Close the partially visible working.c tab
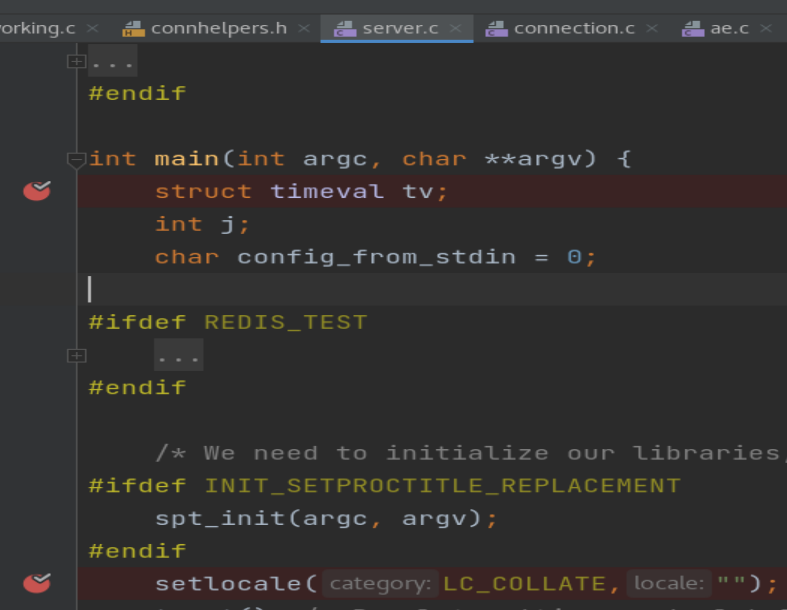 [93, 28]
